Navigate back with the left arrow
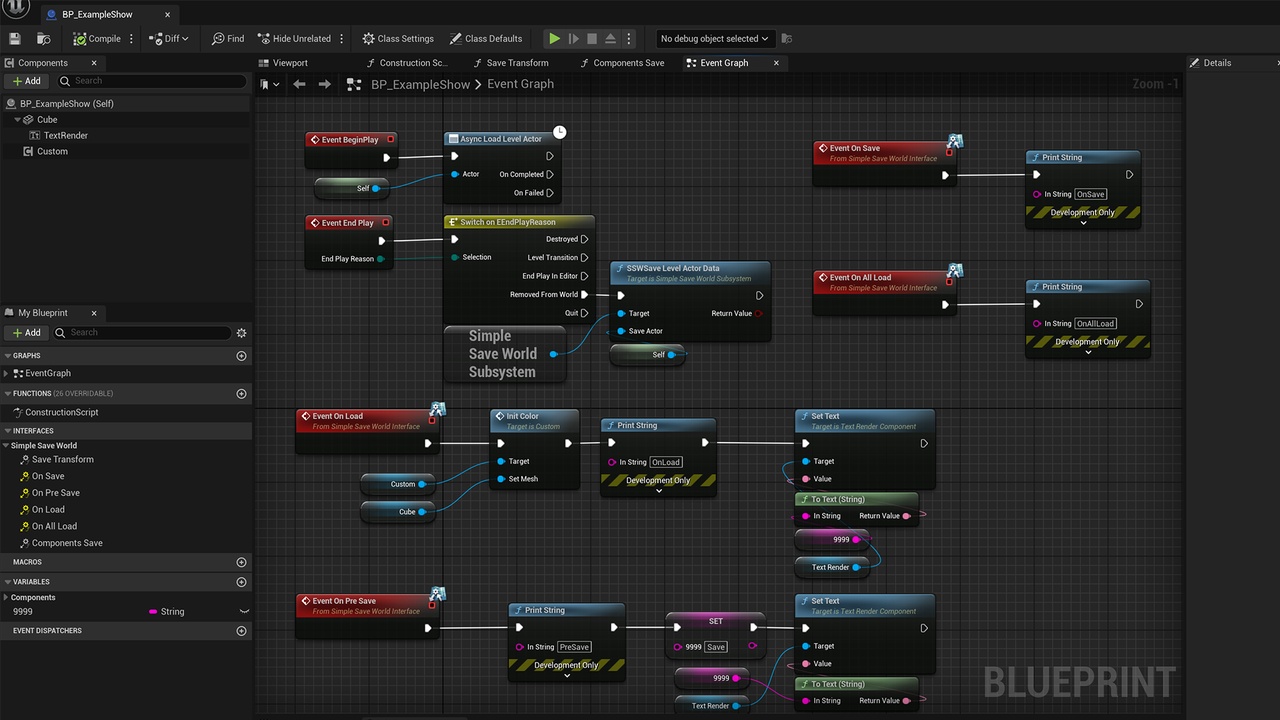Viewport: 1280px width, 720px height. pyautogui.click(x=299, y=84)
